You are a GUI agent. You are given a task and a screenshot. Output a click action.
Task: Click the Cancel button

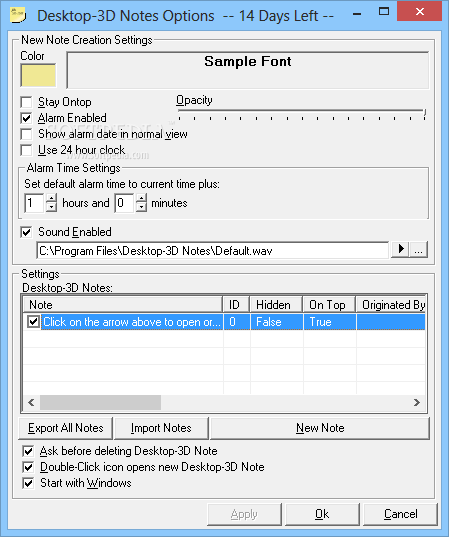pyautogui.click(x=400, y=514)
